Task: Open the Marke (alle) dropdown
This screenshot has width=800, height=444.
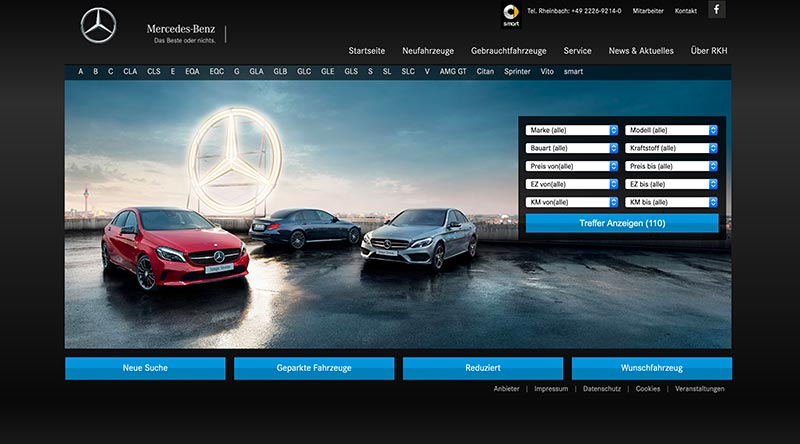Action: point(572,130)
